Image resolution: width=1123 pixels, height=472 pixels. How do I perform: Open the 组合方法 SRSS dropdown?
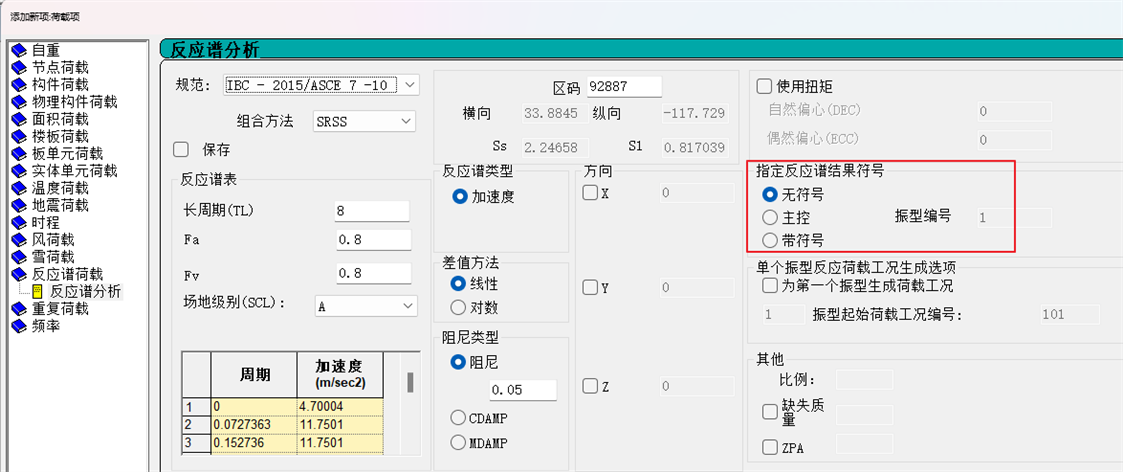coord(405,121)
